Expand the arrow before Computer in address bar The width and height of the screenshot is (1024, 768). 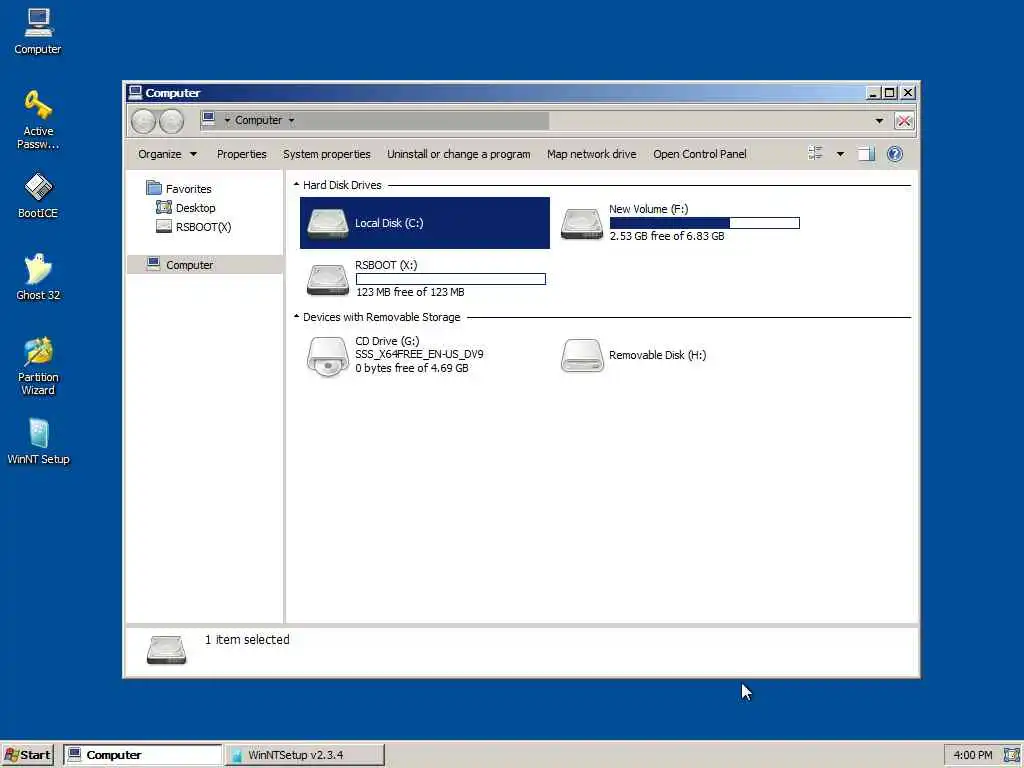point(227,120)
